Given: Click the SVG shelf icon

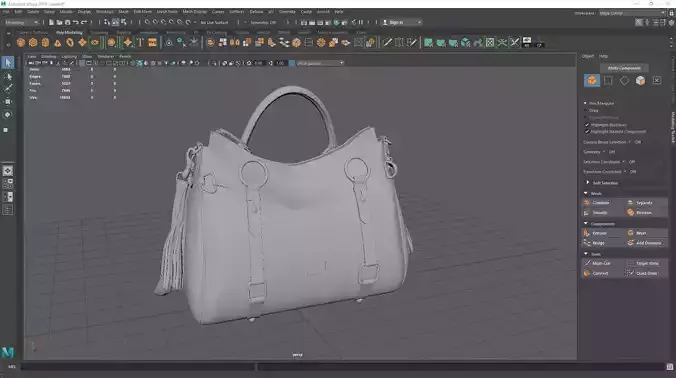Looking at the screenshot, I should [152, 42].
